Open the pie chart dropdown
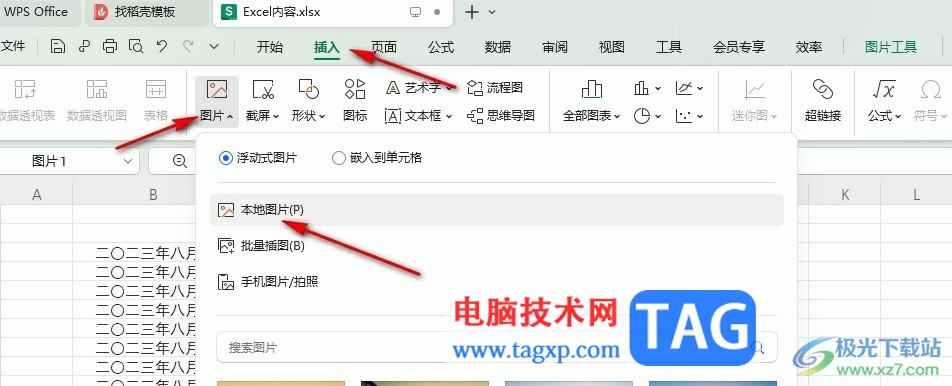This screenshot has height=386, width=952. pos(647,115)
